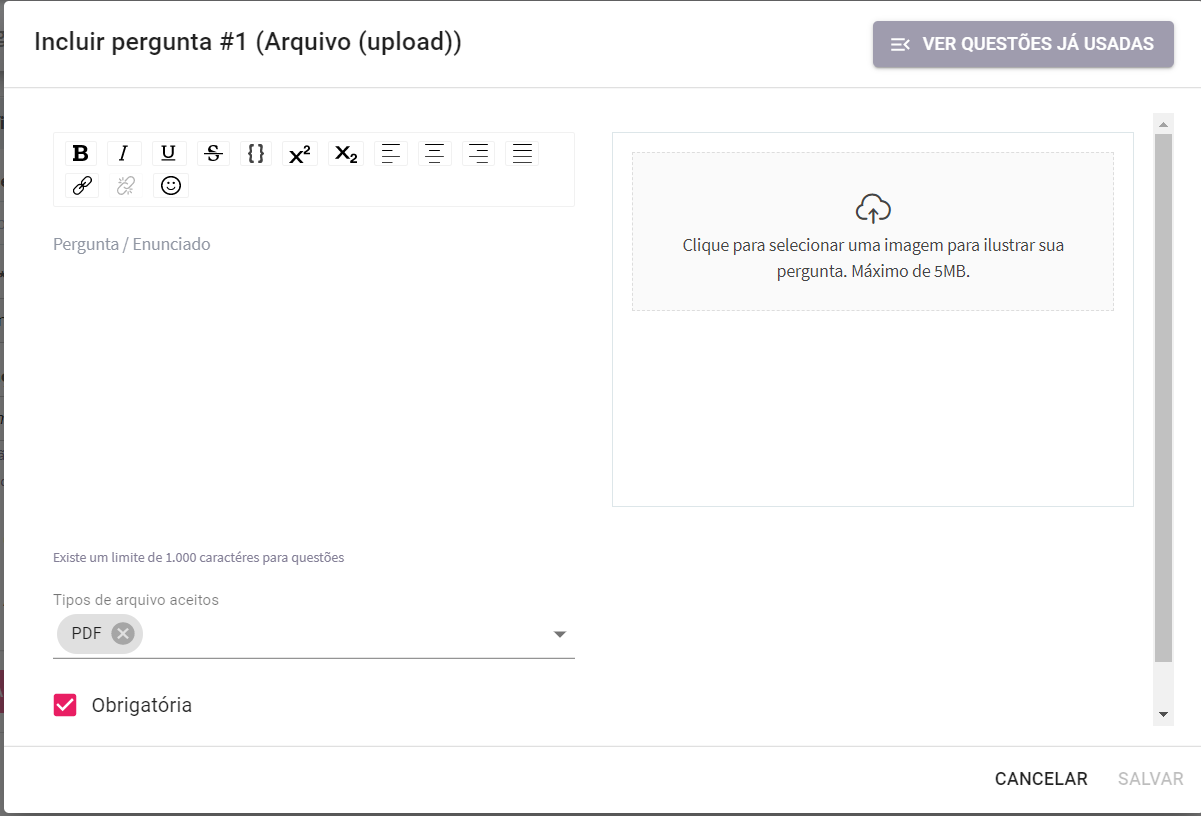The image size is (1201, 816).
Task: Toggle underline formatting
Action: pyautogui.click(x=169, y=153)
